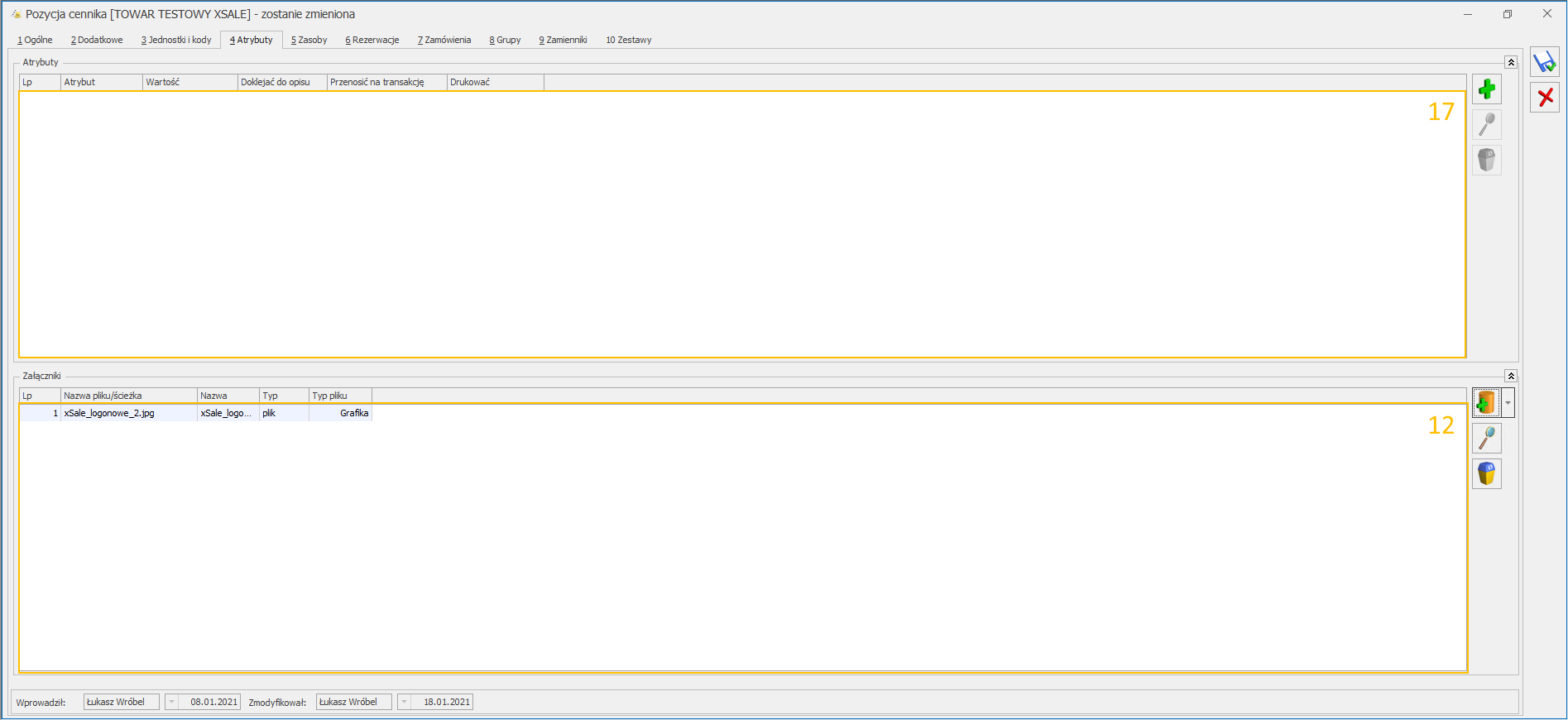Switch to the 1 Ogólne tab
Viewport: 1568px width, 720px height.
point(35,40)
